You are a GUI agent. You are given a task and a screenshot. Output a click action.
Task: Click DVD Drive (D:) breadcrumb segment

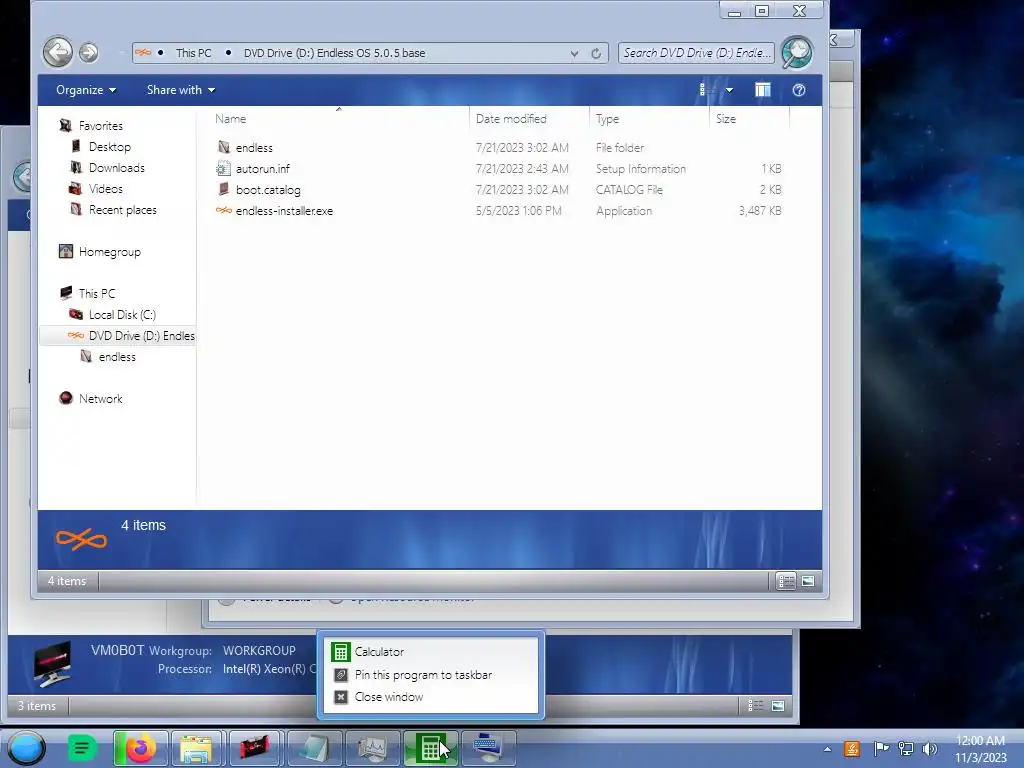click(x=334, y=53)
